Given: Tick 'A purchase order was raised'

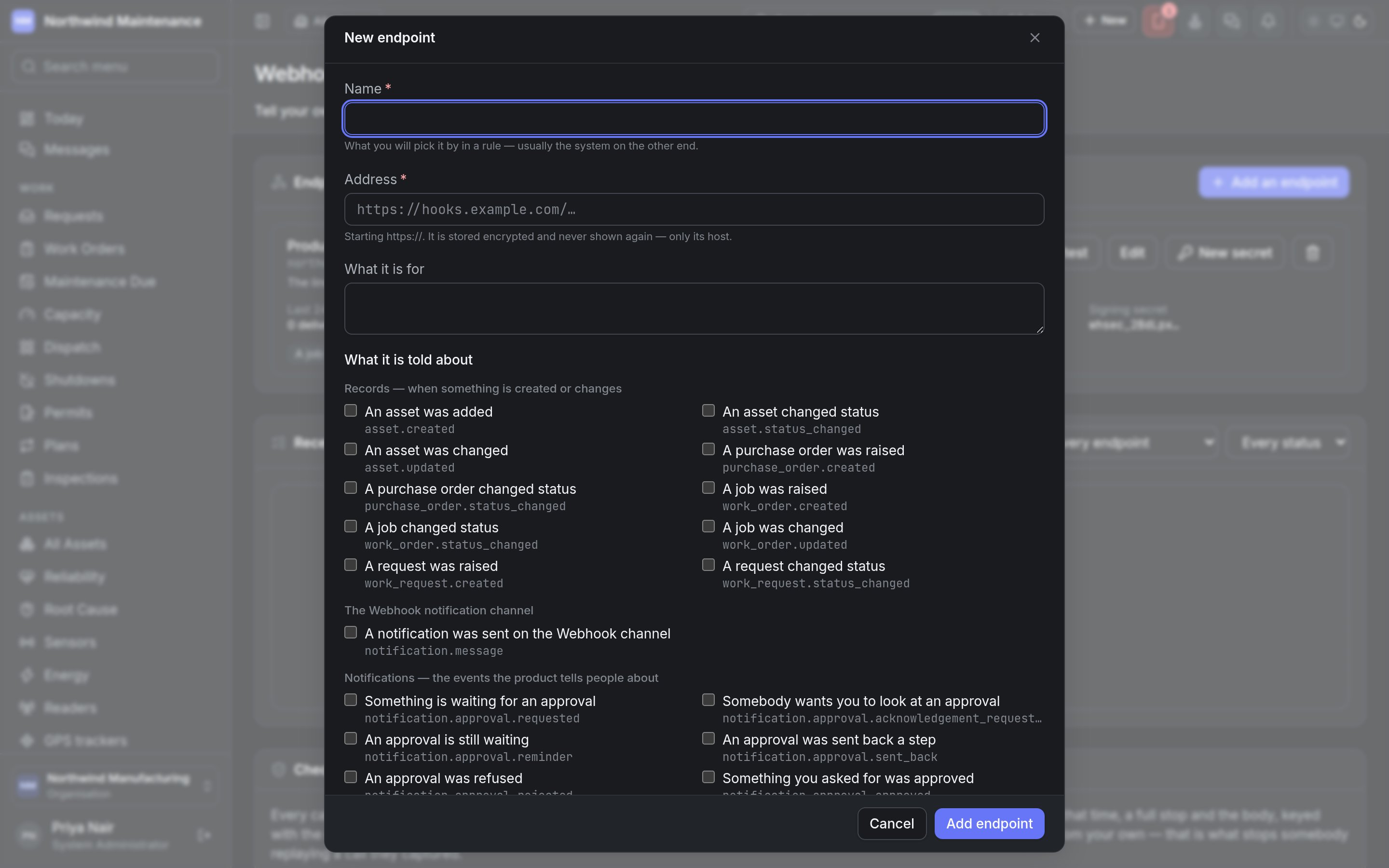Looking at the screenshot, I should pos(708,449).
